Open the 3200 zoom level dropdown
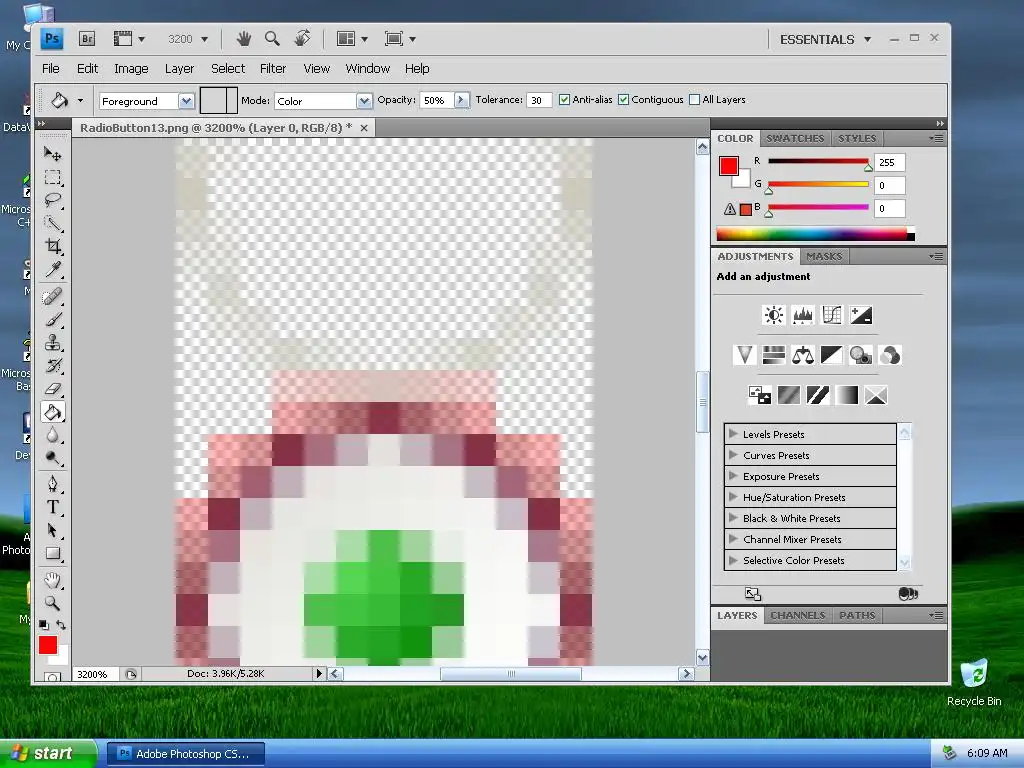 204,39
